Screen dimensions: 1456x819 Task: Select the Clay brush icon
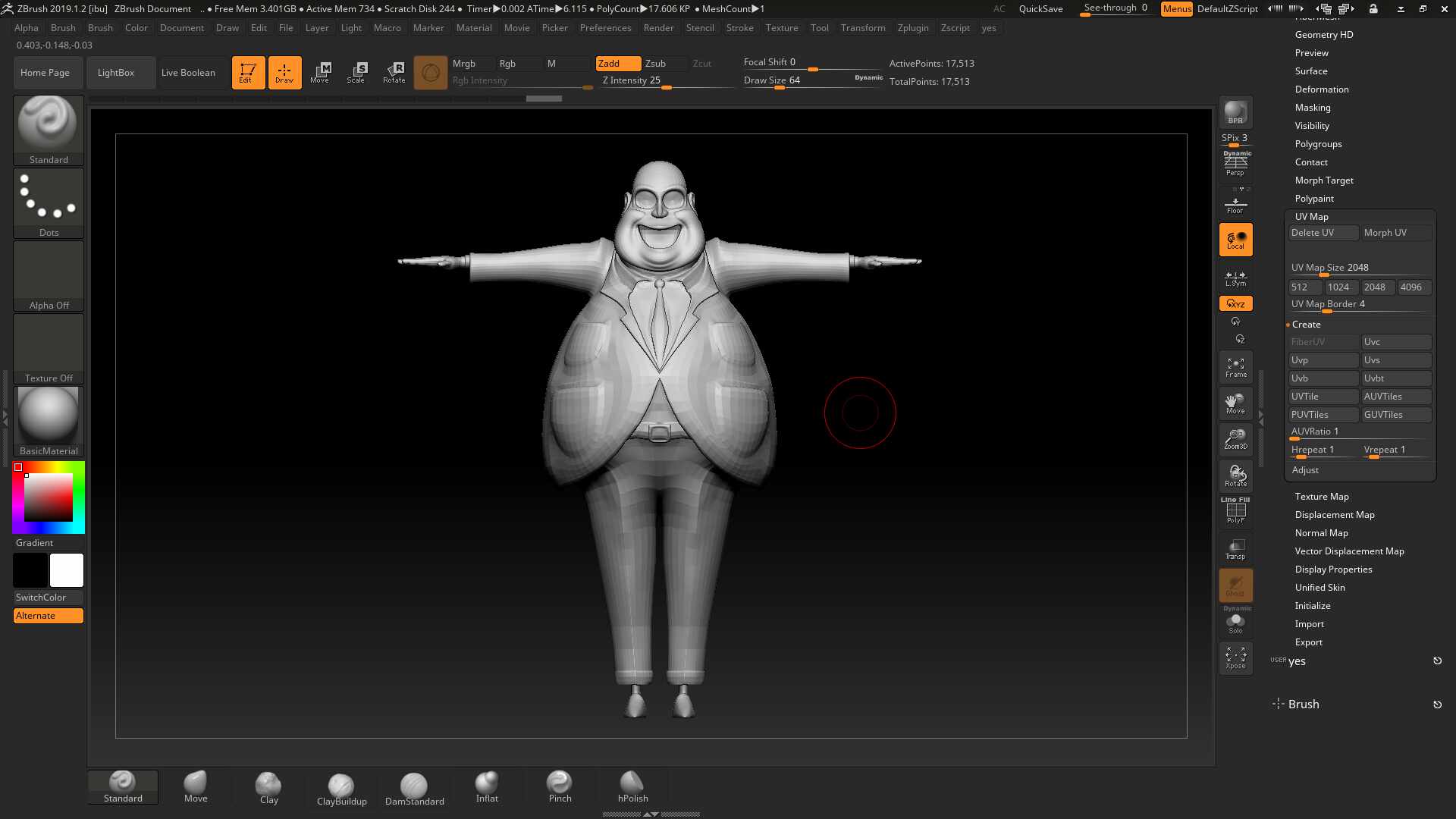tap(268, 788)
